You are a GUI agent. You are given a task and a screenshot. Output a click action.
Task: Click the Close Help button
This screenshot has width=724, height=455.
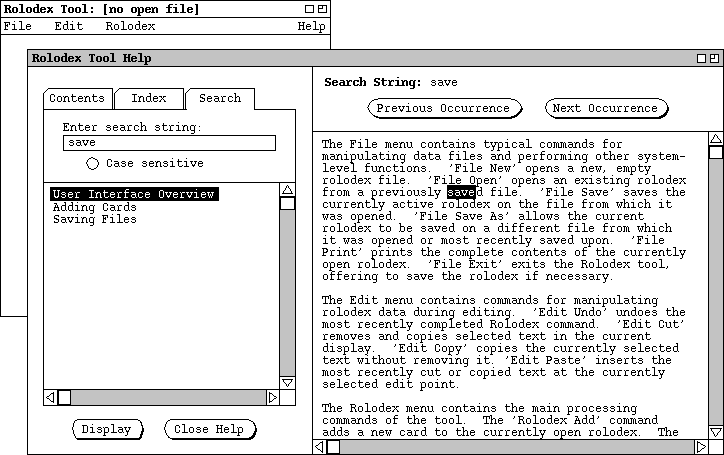click(x=209, y=429)
